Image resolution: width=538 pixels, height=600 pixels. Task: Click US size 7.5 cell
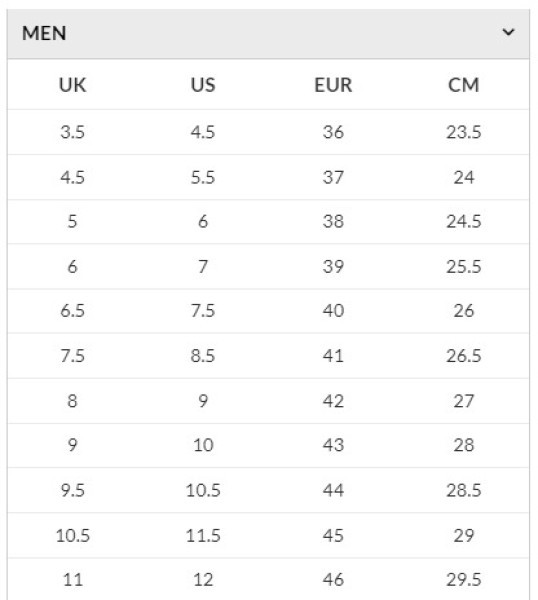[x=203, y=311]
